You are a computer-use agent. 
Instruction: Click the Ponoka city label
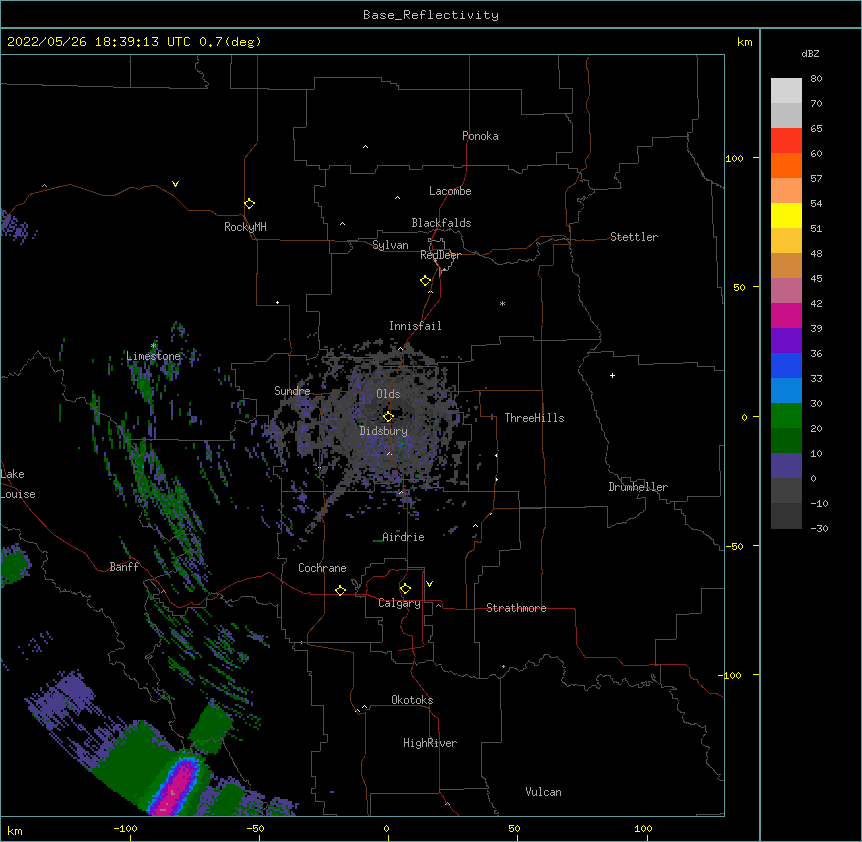click(480, 136)
